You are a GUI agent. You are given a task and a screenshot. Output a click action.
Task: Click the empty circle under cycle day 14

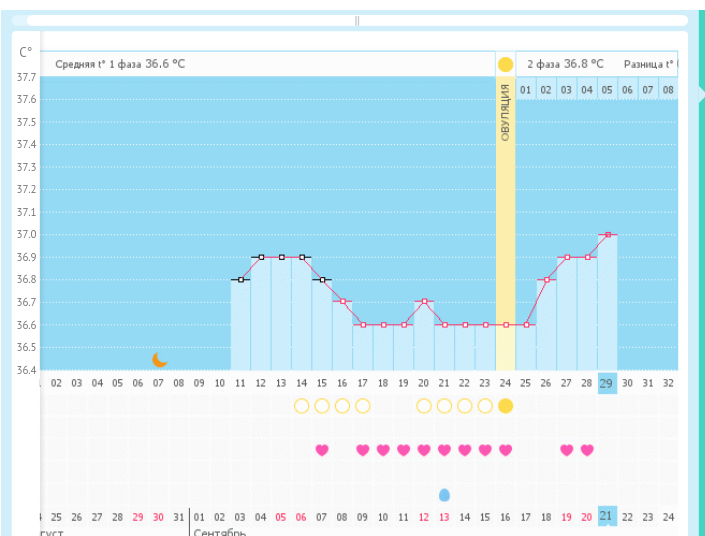301,406
